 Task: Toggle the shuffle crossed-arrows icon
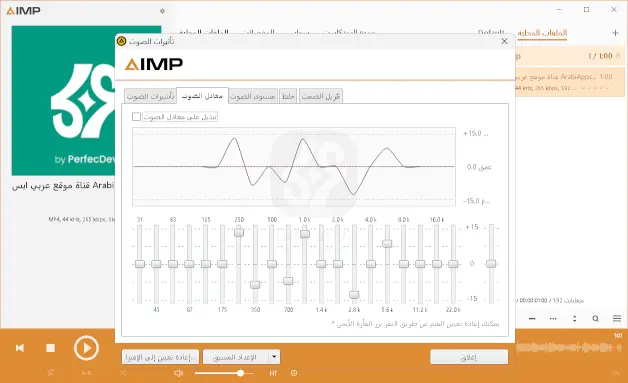tap(123, 373)
